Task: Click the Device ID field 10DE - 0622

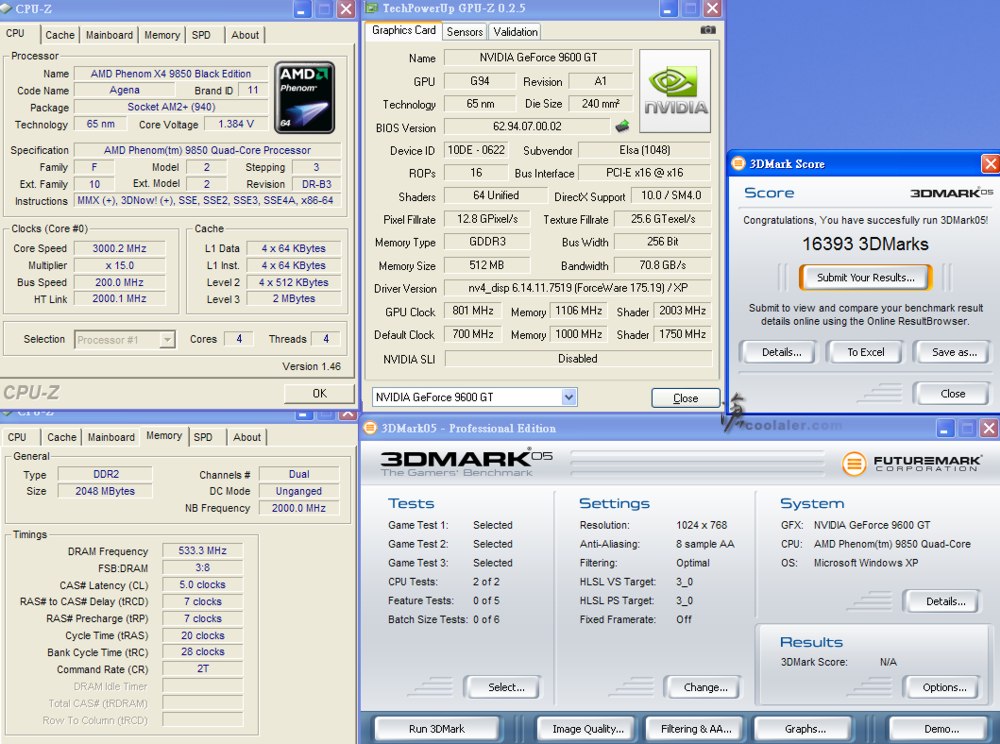Action: click(x=476, y=150)
